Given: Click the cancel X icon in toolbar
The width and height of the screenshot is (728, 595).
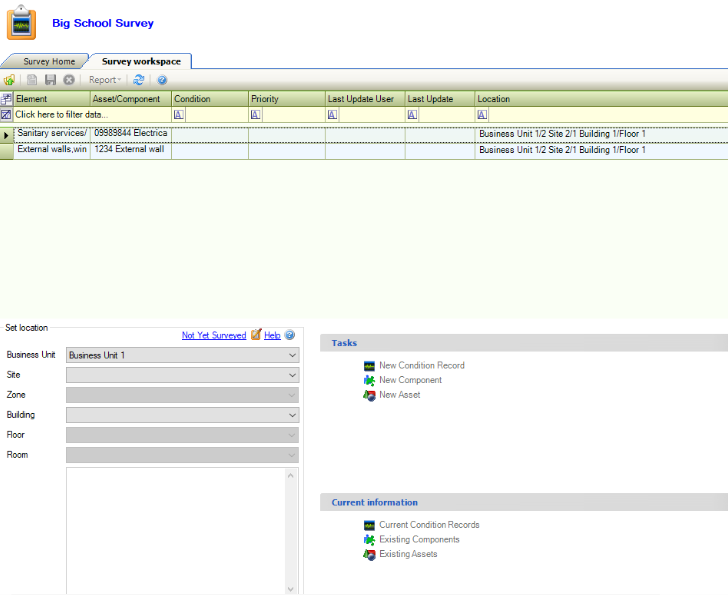Looking at the screenshot, I should 69,80.
